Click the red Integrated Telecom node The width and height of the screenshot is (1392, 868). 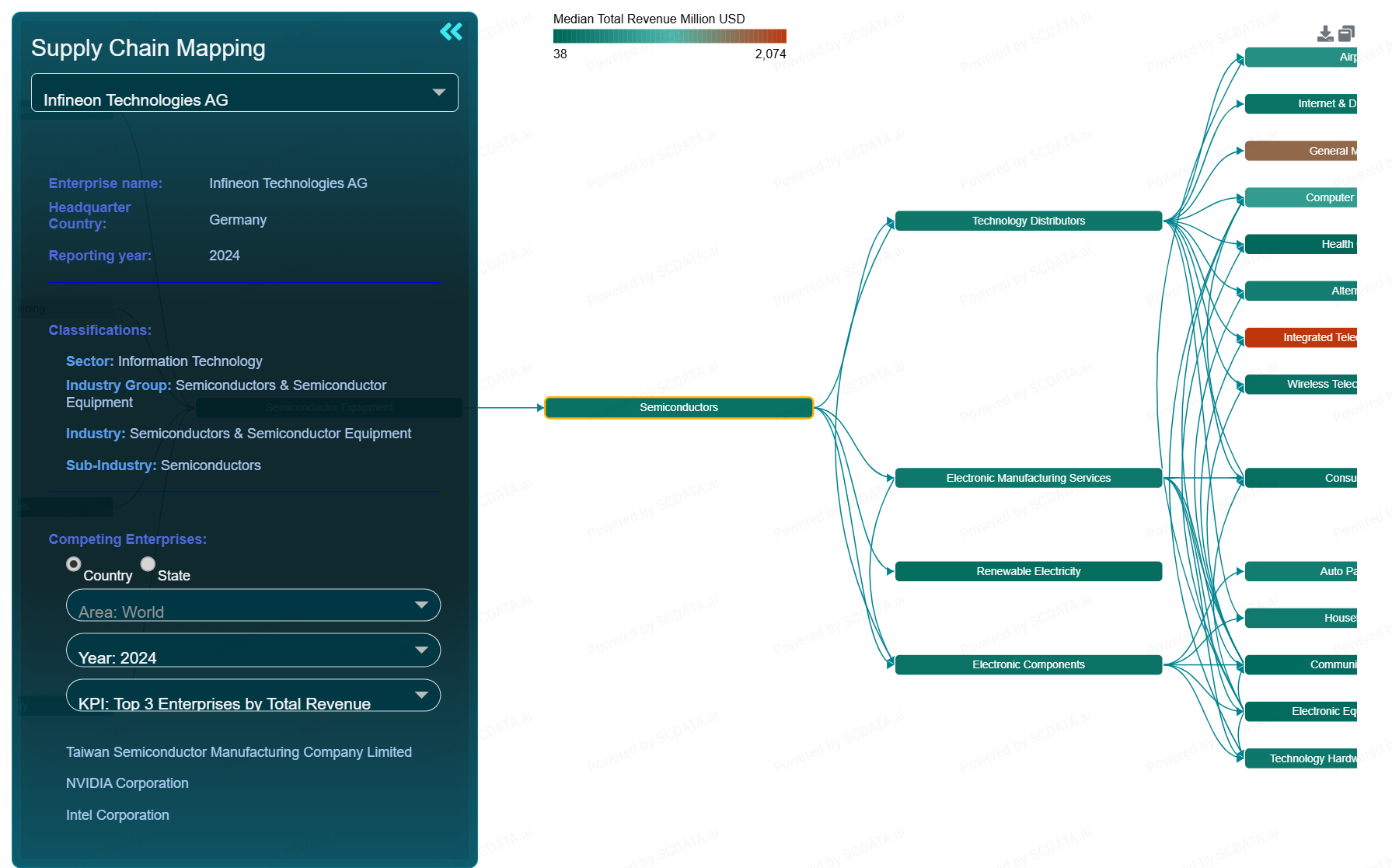1301,338
